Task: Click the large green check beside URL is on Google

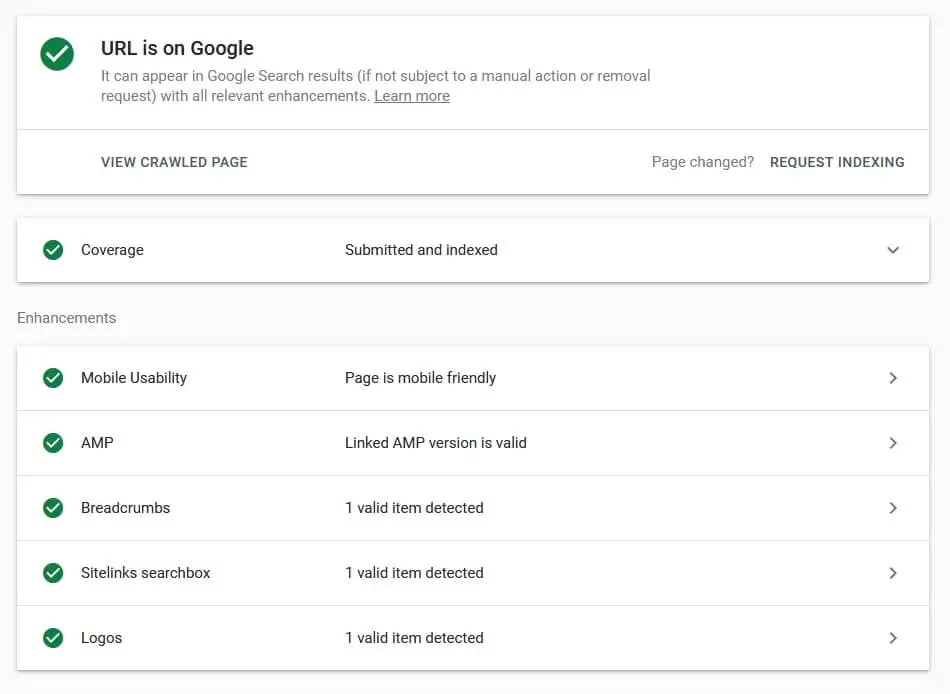Action: click(x=57, y=54)
